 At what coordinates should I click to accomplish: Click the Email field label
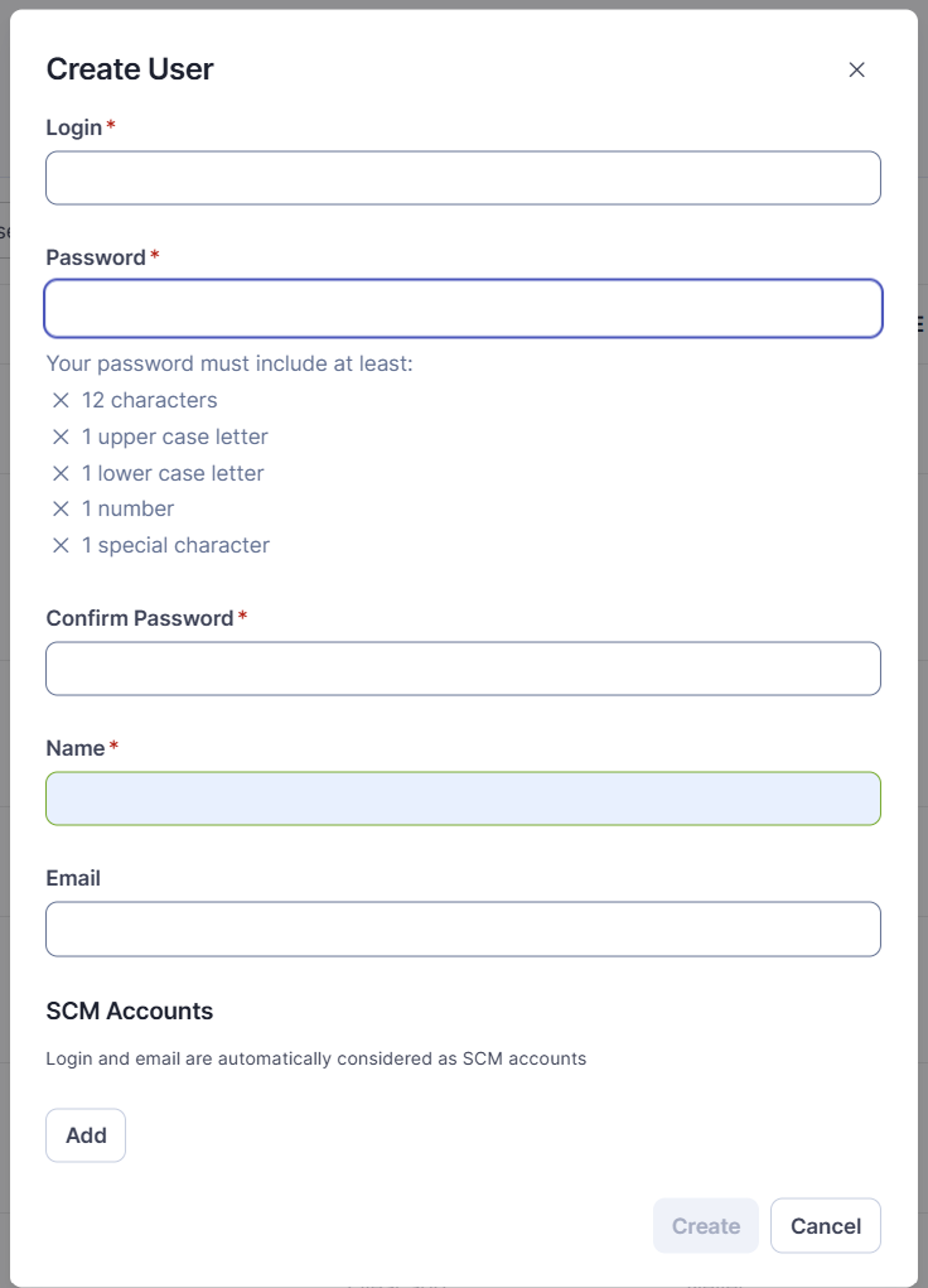[73, 878]
